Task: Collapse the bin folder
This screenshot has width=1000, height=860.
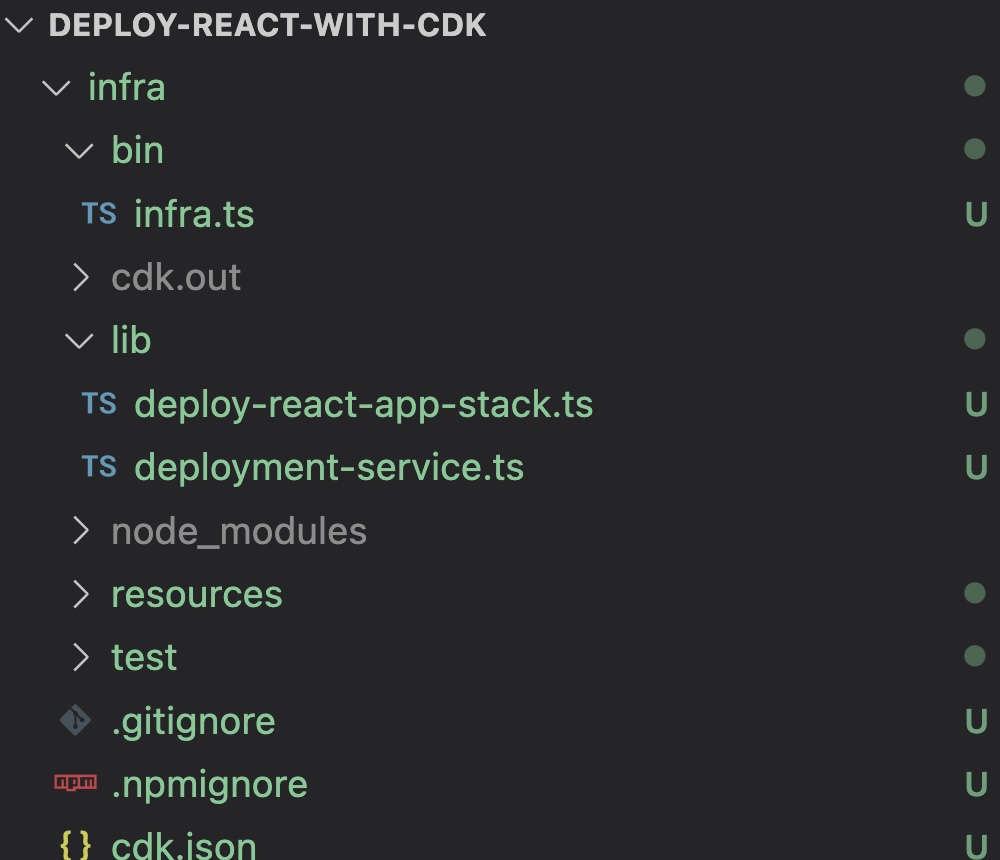Action: click(x=76, y=150)
